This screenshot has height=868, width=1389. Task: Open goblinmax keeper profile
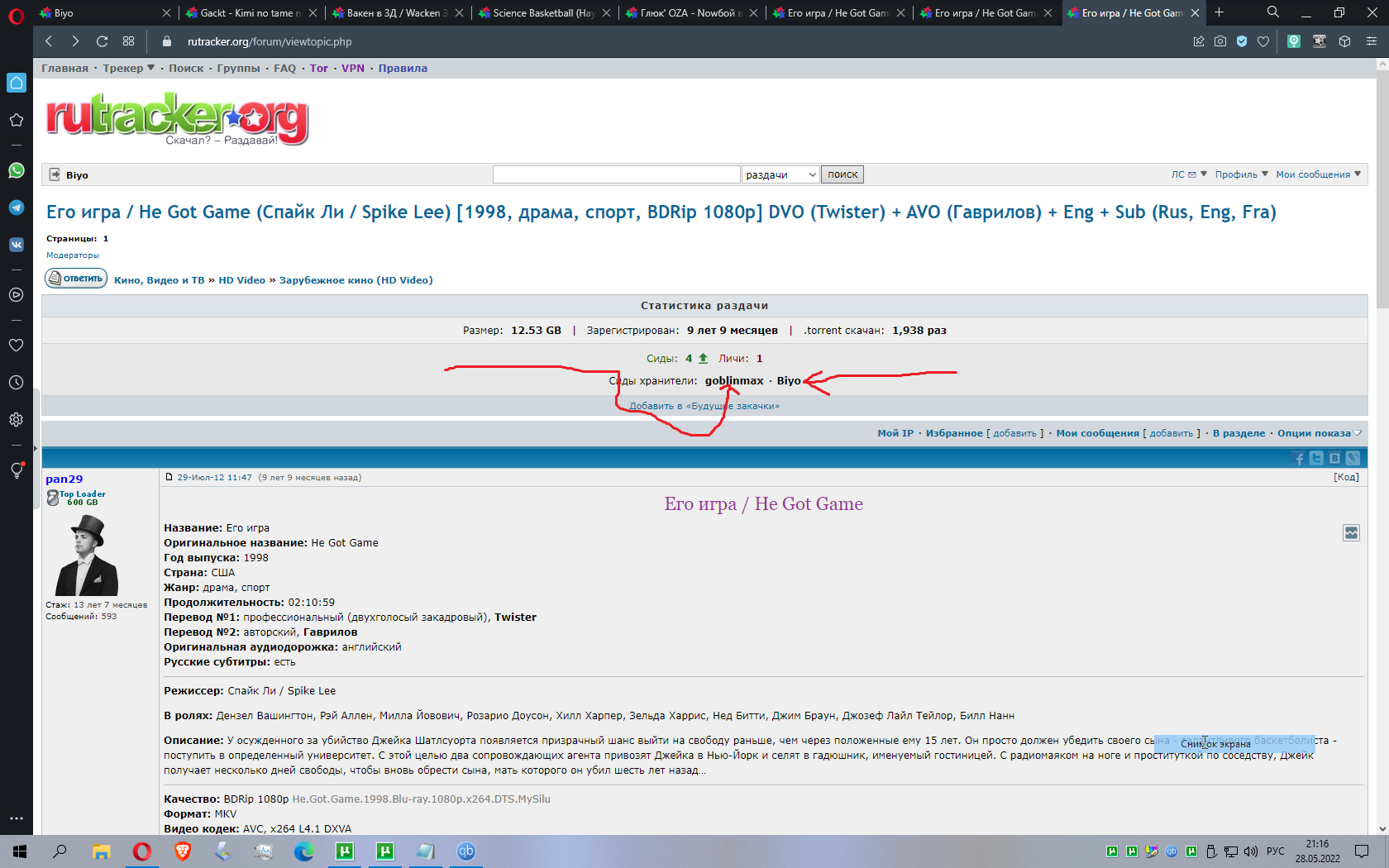pyautogui.click(x=734, y=381)
